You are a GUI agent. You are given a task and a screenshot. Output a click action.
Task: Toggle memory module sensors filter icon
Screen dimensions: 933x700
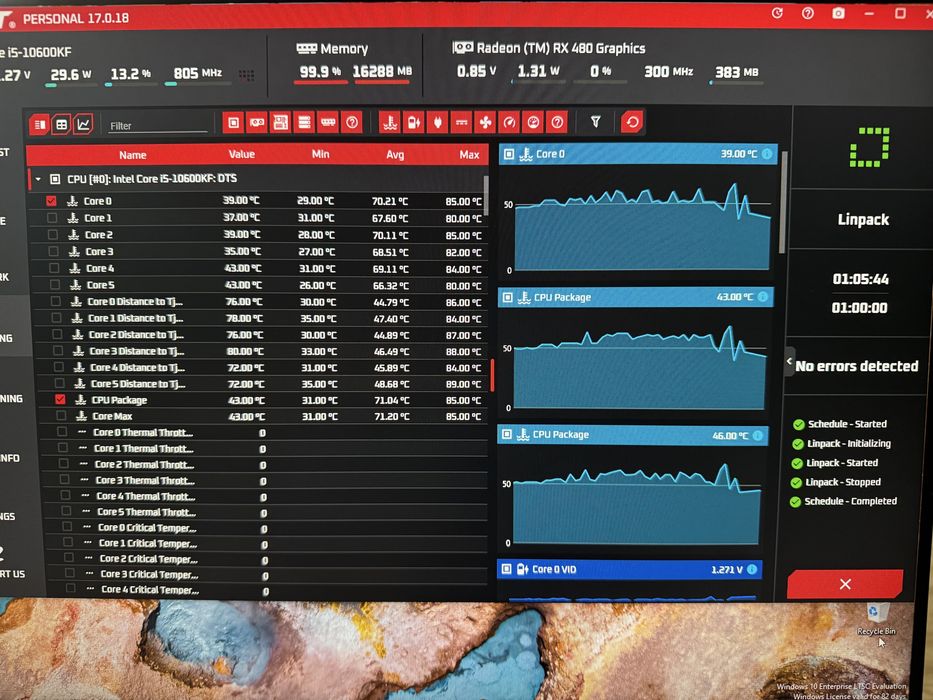point(328,123)
